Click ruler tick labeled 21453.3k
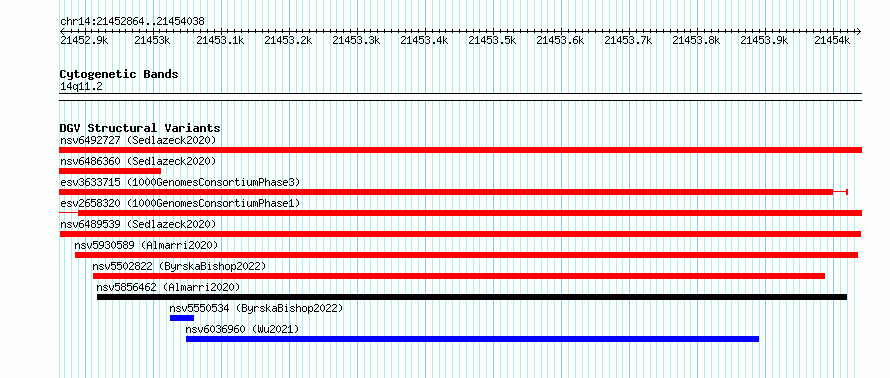Image resolution: width=890 pixels, height=378 pixels. pyautogui.click(x=356, y=40)
